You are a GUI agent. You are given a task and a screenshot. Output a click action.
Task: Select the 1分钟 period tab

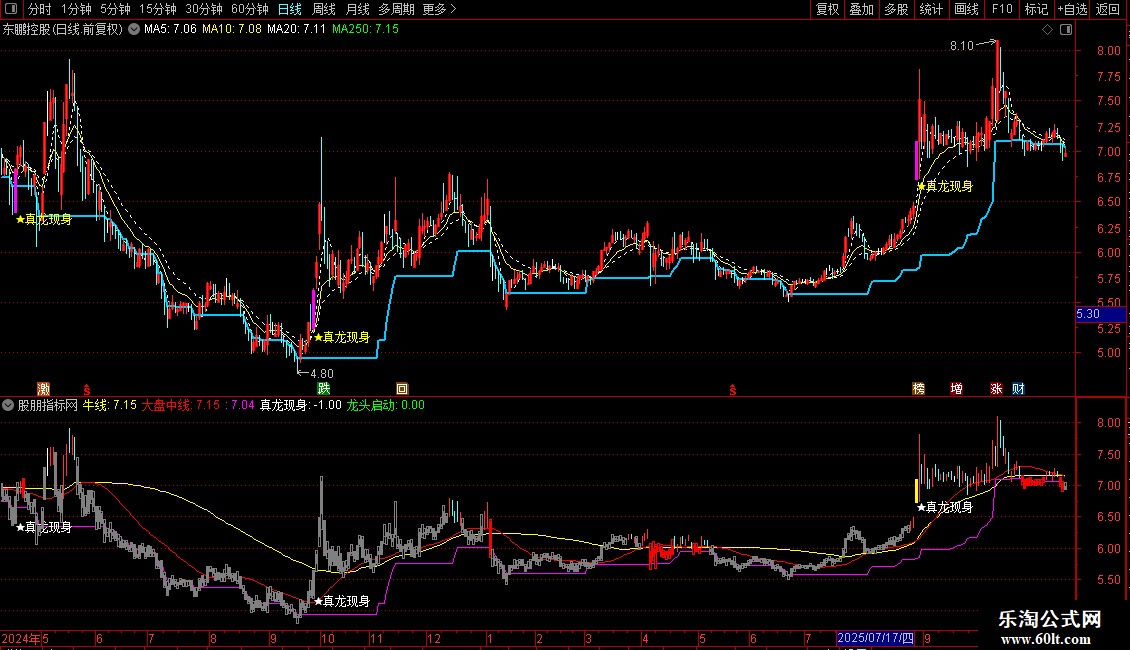(x=76, y=9)
